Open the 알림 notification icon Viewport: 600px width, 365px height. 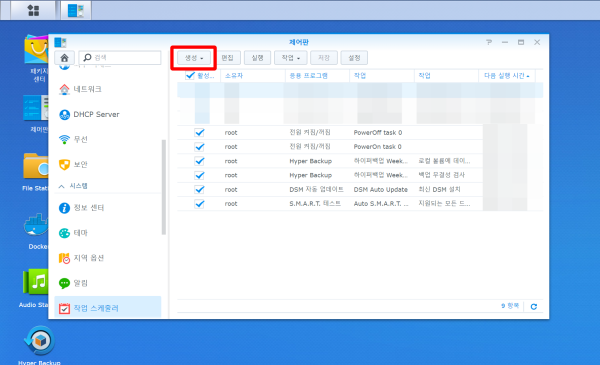64,283
